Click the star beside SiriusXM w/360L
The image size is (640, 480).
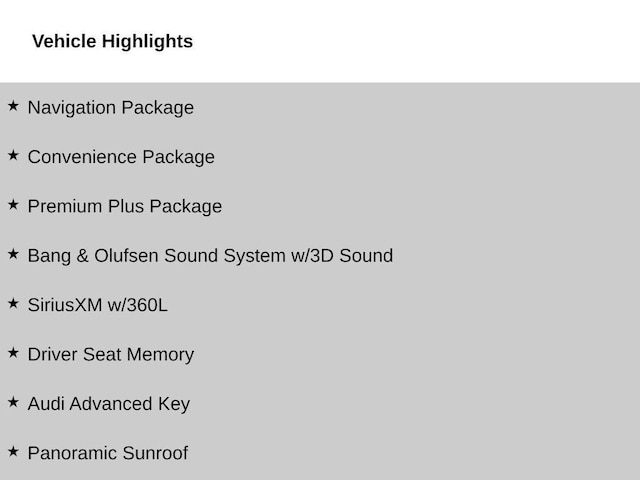coord(13,303)
